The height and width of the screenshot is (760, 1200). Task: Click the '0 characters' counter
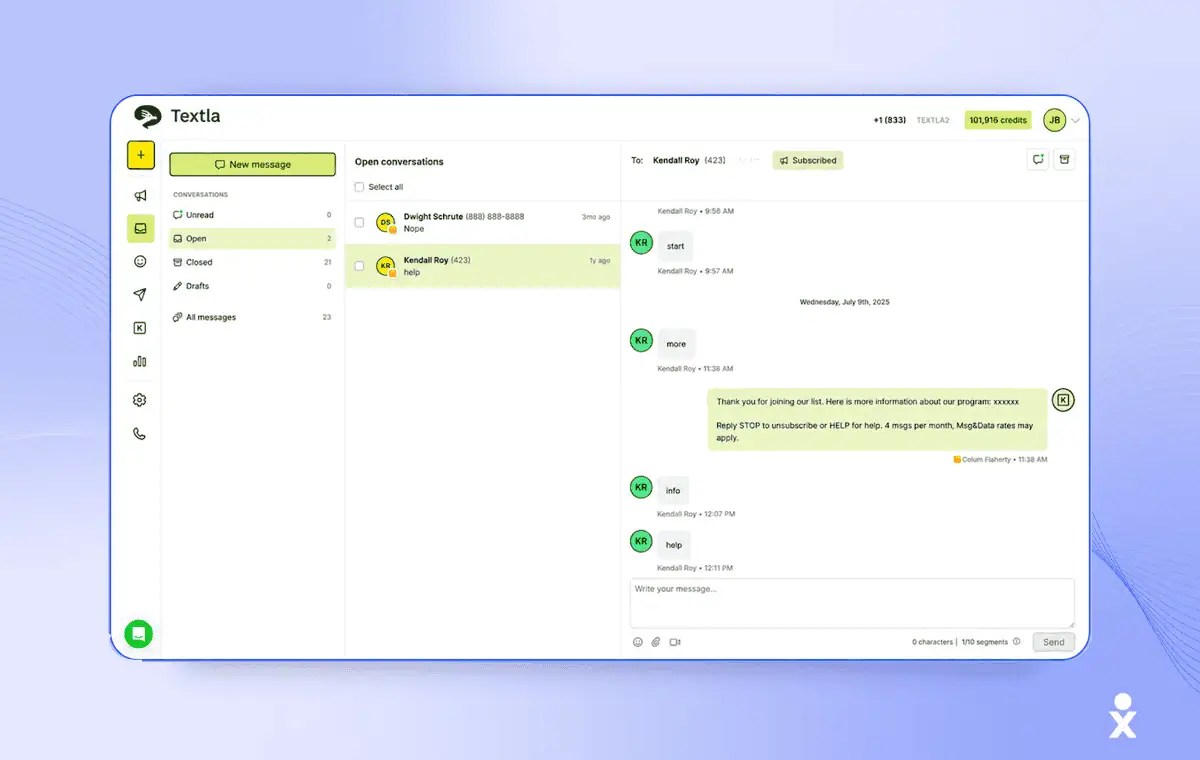(x=932, y=642)
